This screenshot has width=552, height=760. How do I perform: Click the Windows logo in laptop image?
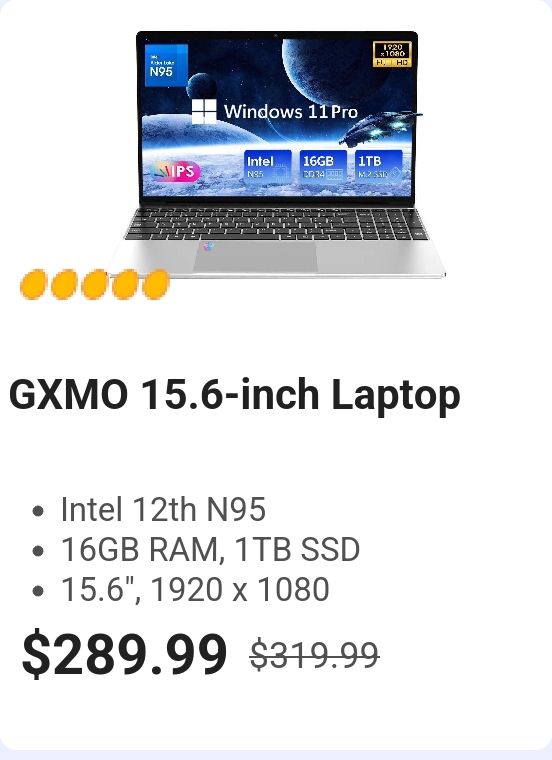point(204,111)
